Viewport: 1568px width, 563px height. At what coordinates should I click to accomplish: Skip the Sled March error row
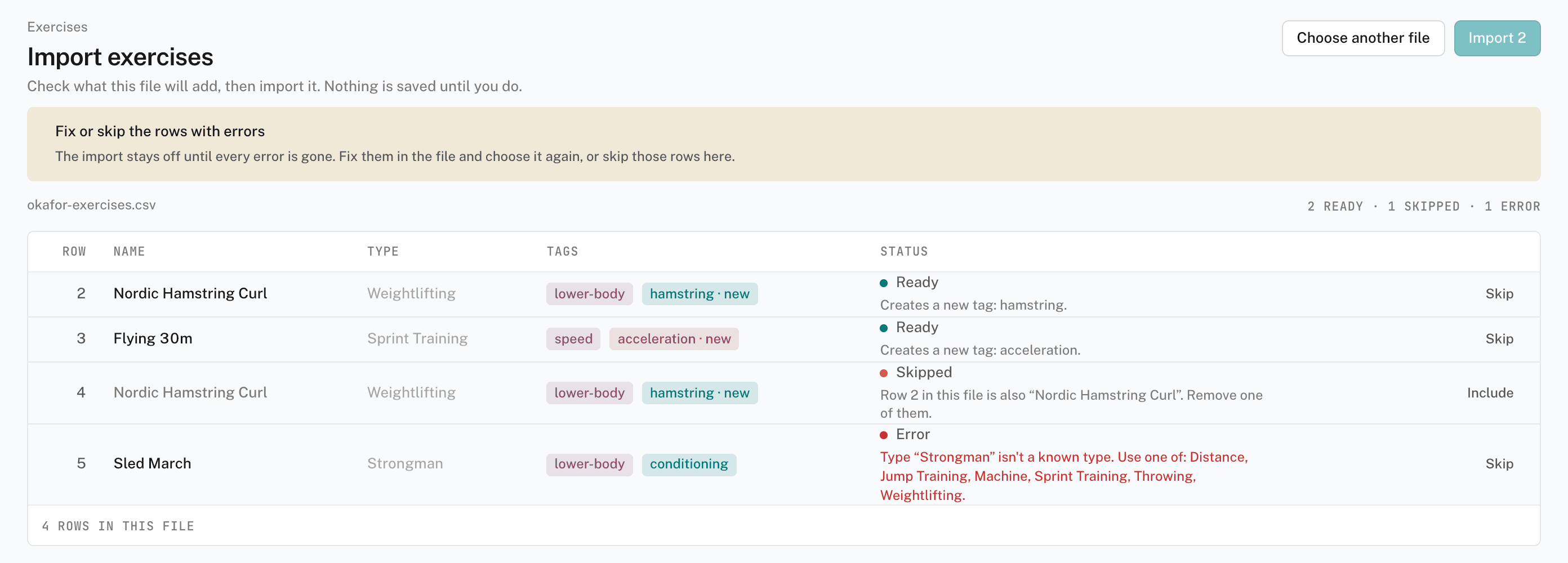(1499, 464)
